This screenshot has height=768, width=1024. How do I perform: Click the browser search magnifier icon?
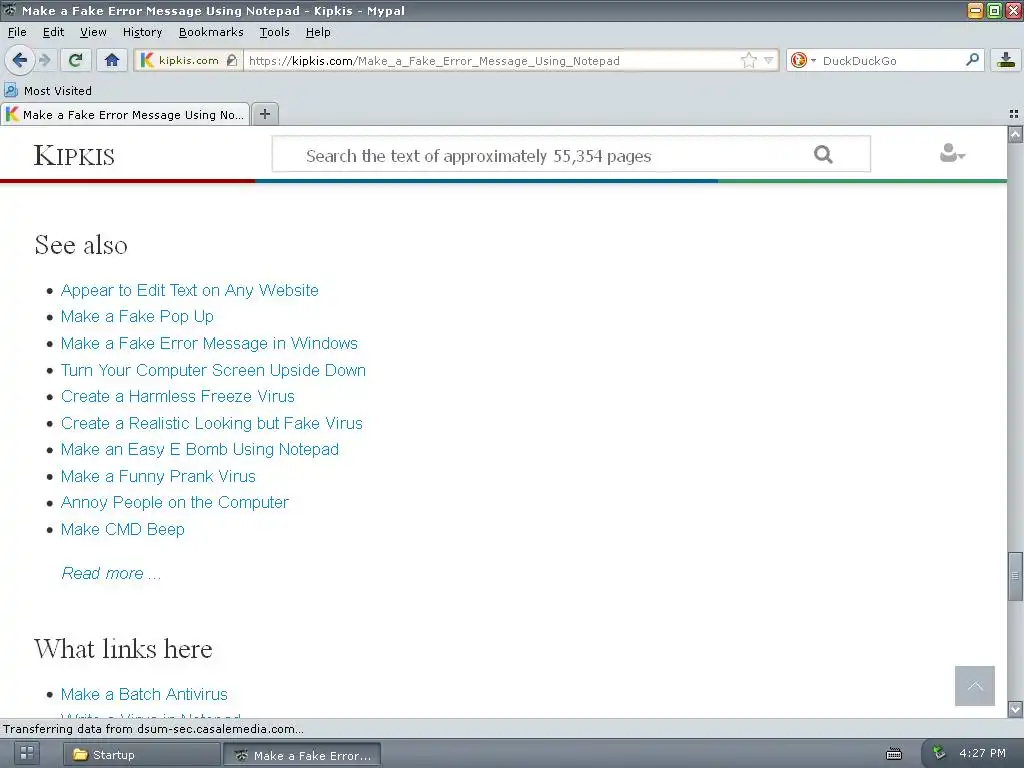972,60
